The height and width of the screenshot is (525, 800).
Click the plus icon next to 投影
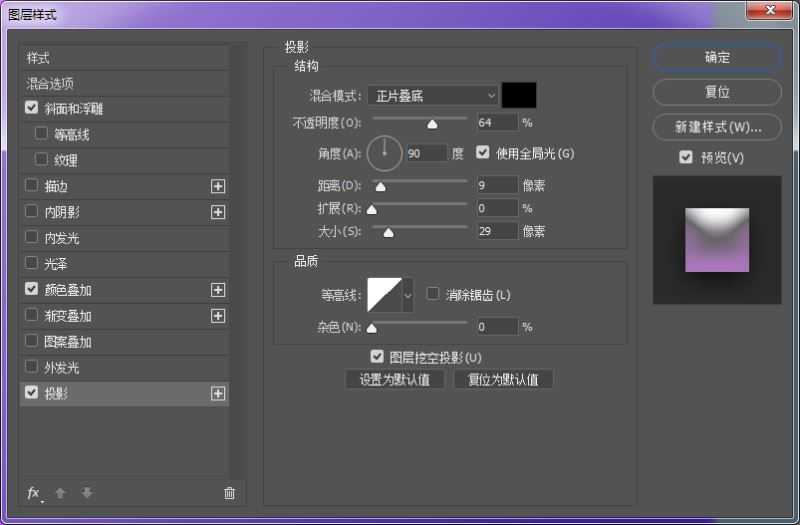[218, 394]
